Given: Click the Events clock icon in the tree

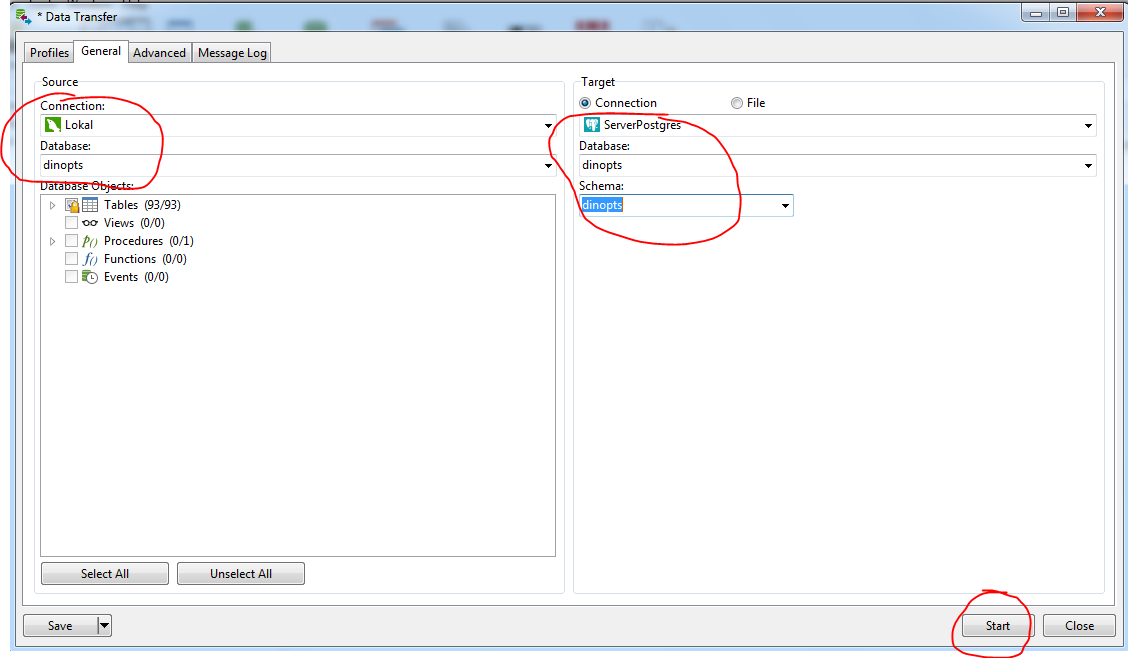Looking at the screenshot, I should coord(88,277).
